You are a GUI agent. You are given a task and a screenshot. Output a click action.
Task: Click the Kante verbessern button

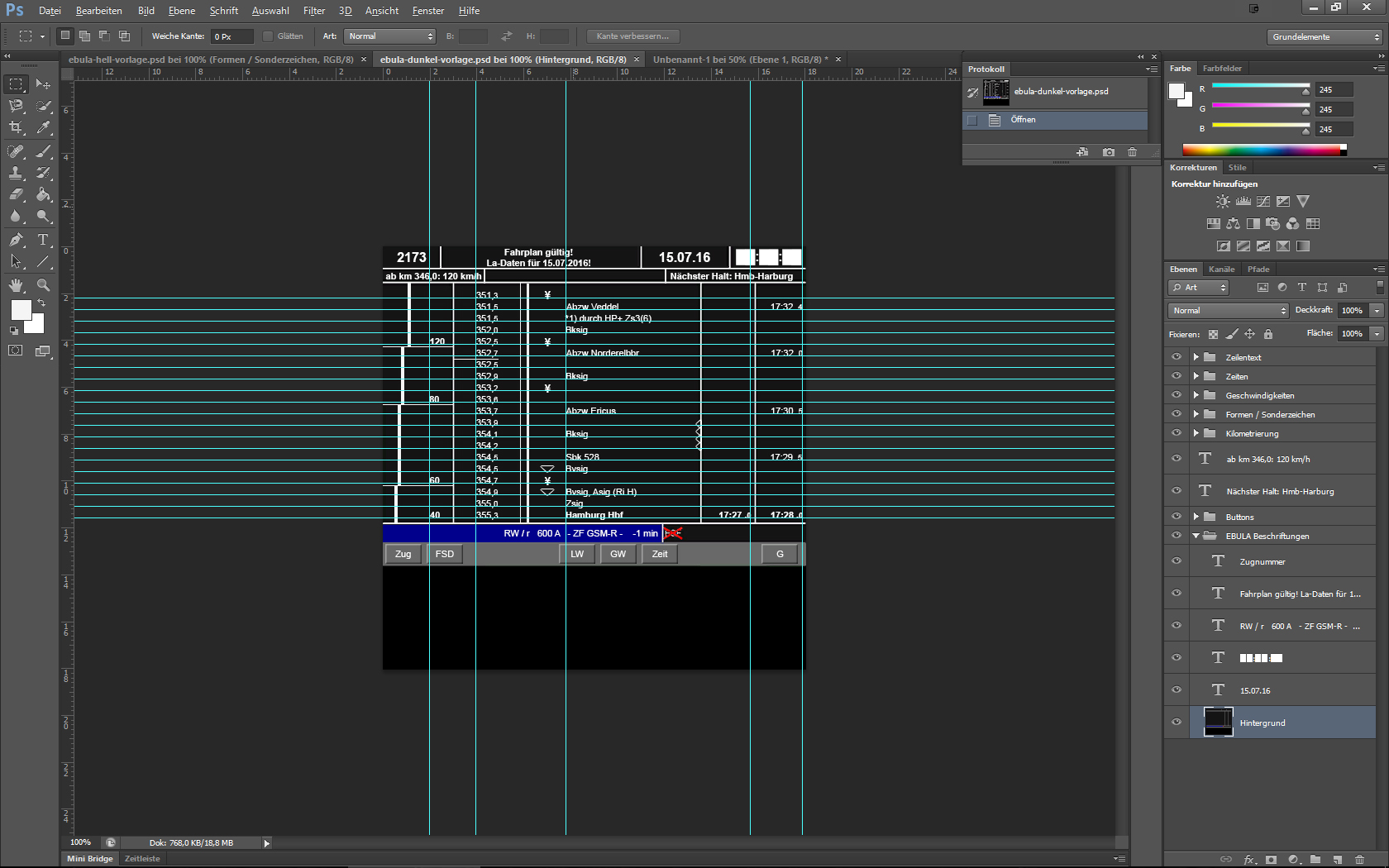click(632, 36)
